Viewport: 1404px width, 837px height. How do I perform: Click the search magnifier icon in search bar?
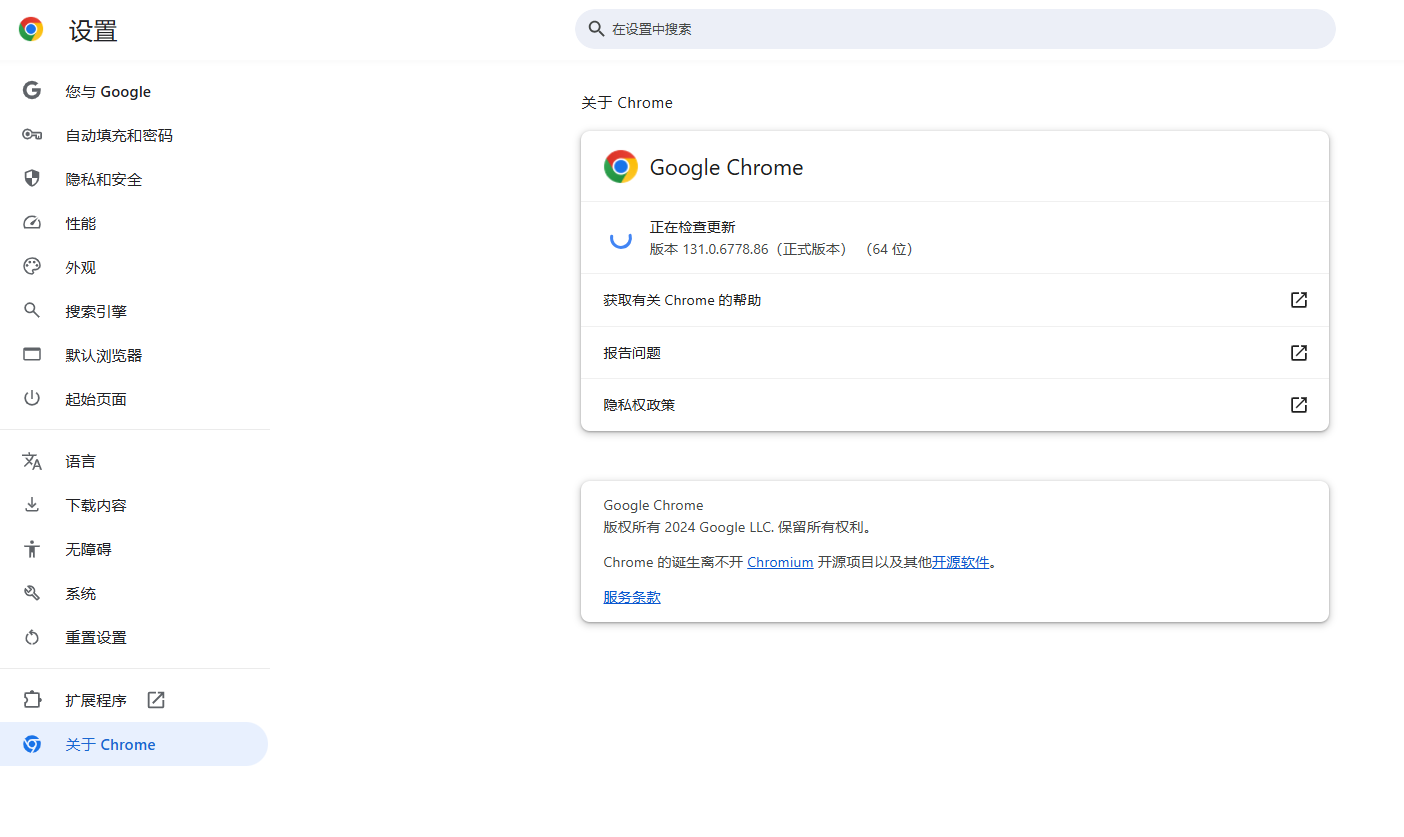[x=596, y=29]
